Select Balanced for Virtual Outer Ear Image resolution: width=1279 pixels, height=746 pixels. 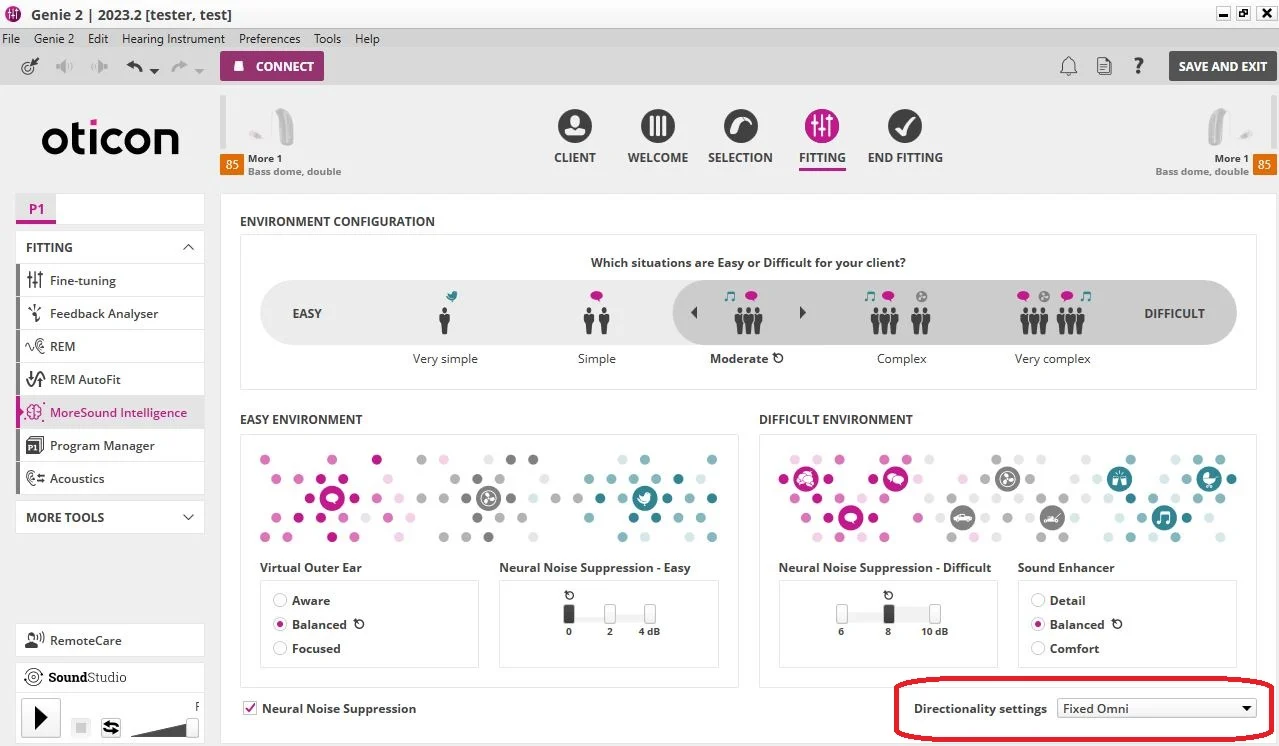click(280, 624)
